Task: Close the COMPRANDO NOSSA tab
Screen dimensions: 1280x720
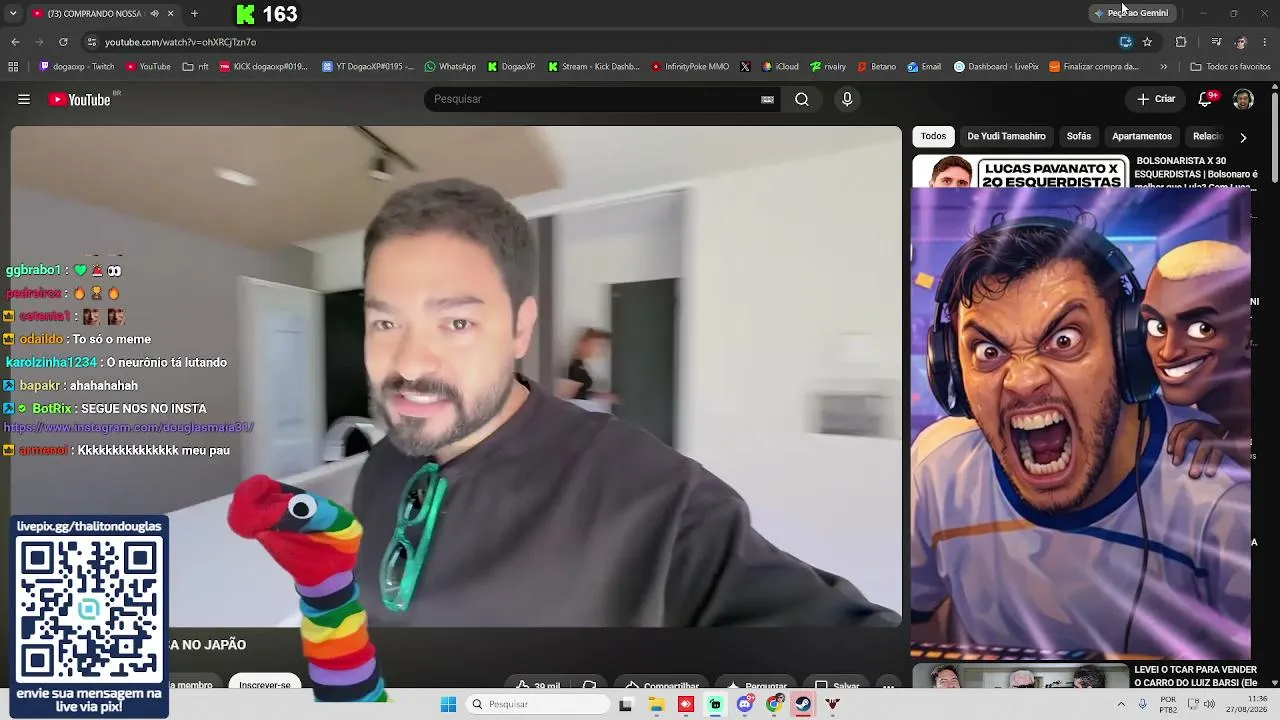Action: pos(170,14)
